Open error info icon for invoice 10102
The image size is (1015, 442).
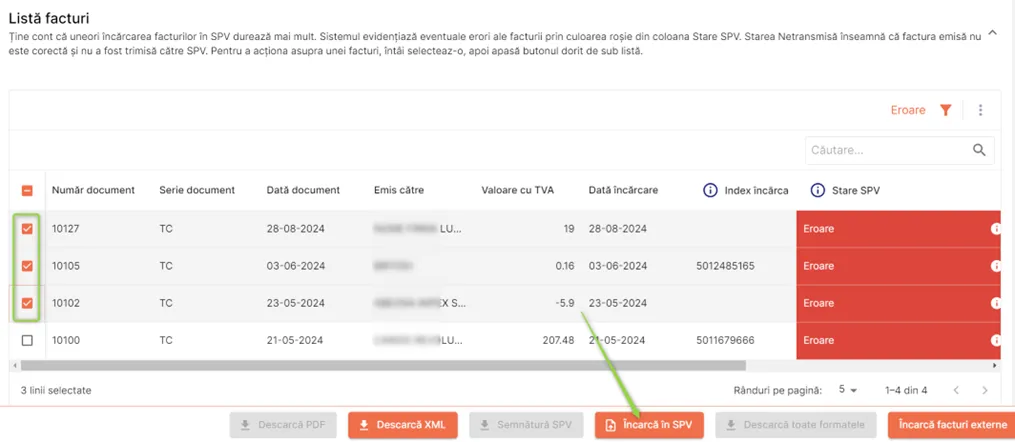[x=996, y=303]
